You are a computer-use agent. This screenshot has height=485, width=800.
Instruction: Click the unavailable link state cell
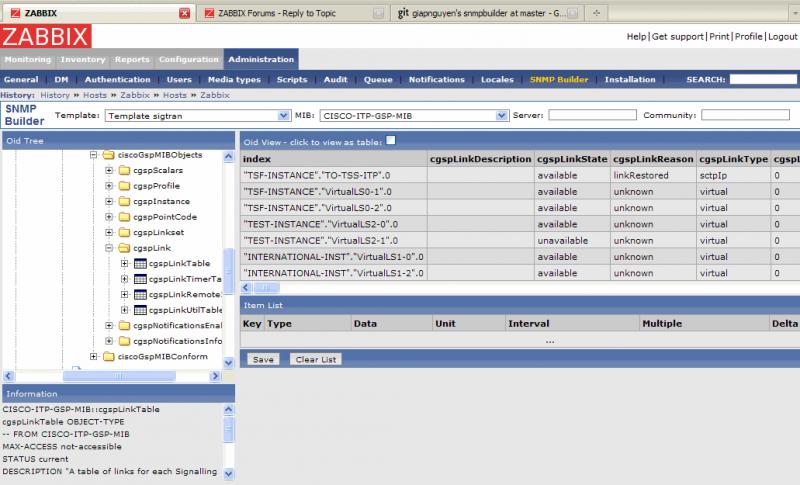point(572,240)
